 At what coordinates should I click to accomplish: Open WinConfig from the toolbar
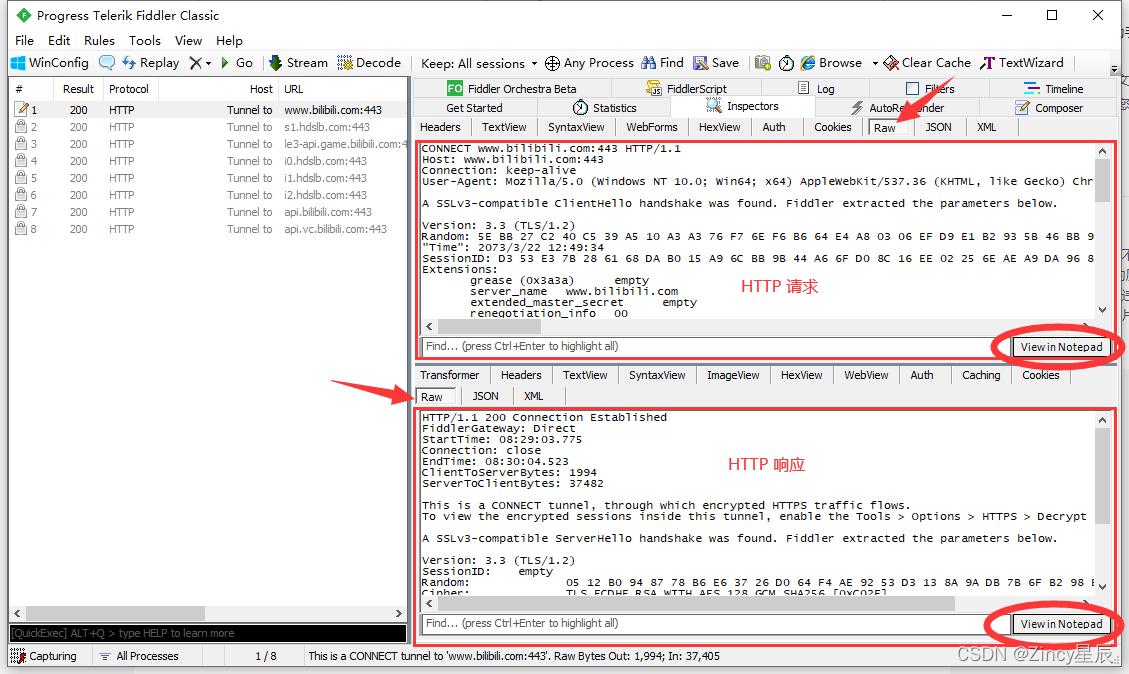50,63
